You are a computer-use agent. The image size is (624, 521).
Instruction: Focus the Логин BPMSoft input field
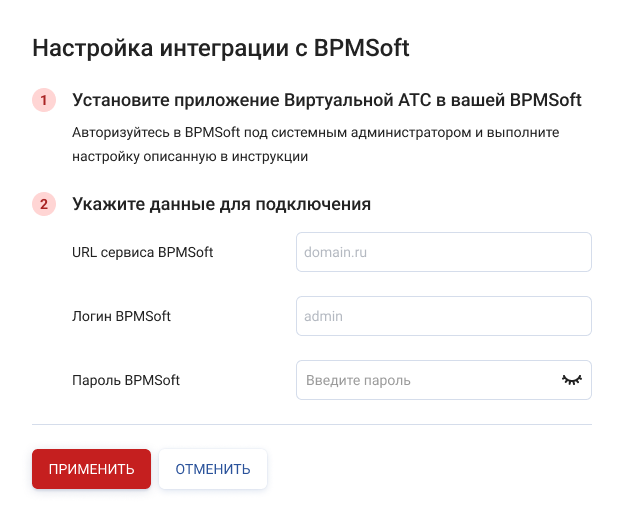coord(443,316)
